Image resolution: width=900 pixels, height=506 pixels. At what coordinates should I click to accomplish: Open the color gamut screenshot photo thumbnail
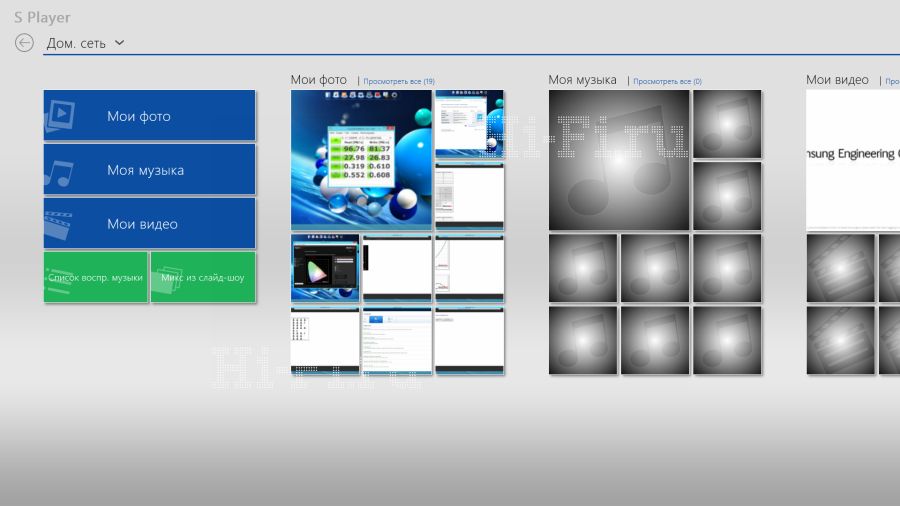pyautogui.click(x=325, y=268)
